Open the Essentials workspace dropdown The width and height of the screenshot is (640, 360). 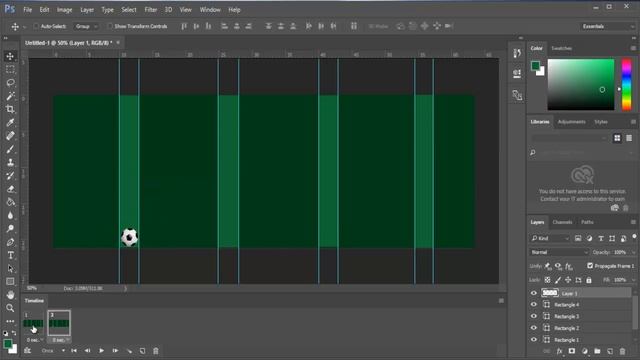point(607,26)
